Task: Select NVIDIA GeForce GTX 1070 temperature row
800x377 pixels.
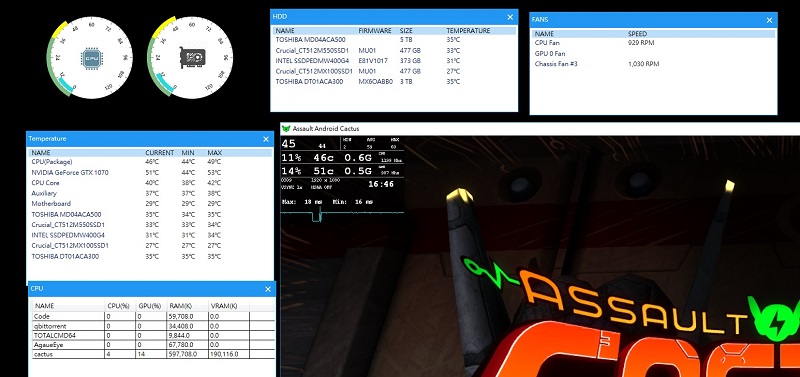Action: 149,172
